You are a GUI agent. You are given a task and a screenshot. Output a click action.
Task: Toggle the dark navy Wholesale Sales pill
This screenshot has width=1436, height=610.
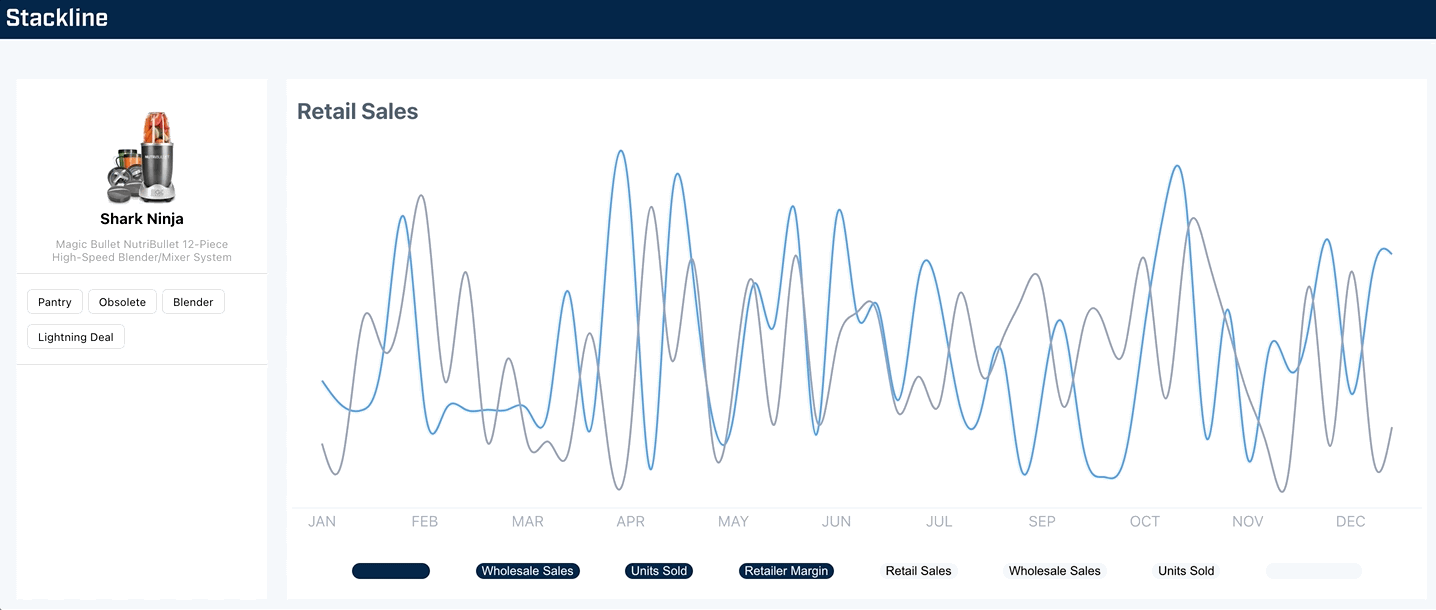click(x=528, y=571)
